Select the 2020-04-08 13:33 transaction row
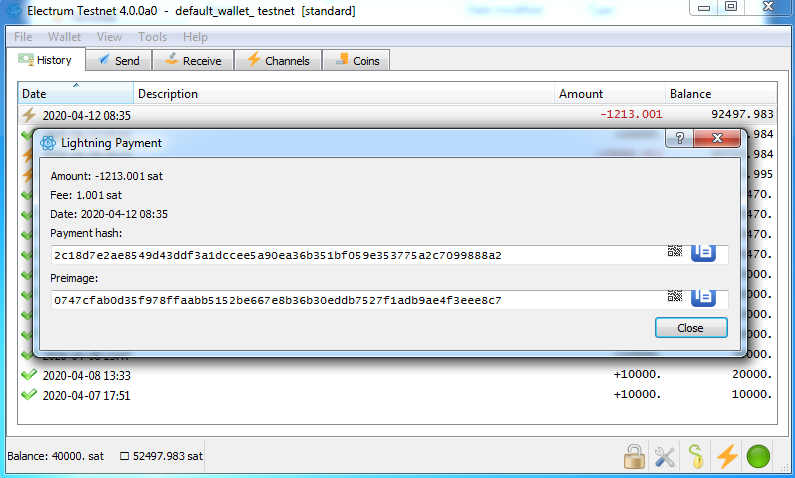This screenshot has width=795, height=478. (x=398, y=375)
